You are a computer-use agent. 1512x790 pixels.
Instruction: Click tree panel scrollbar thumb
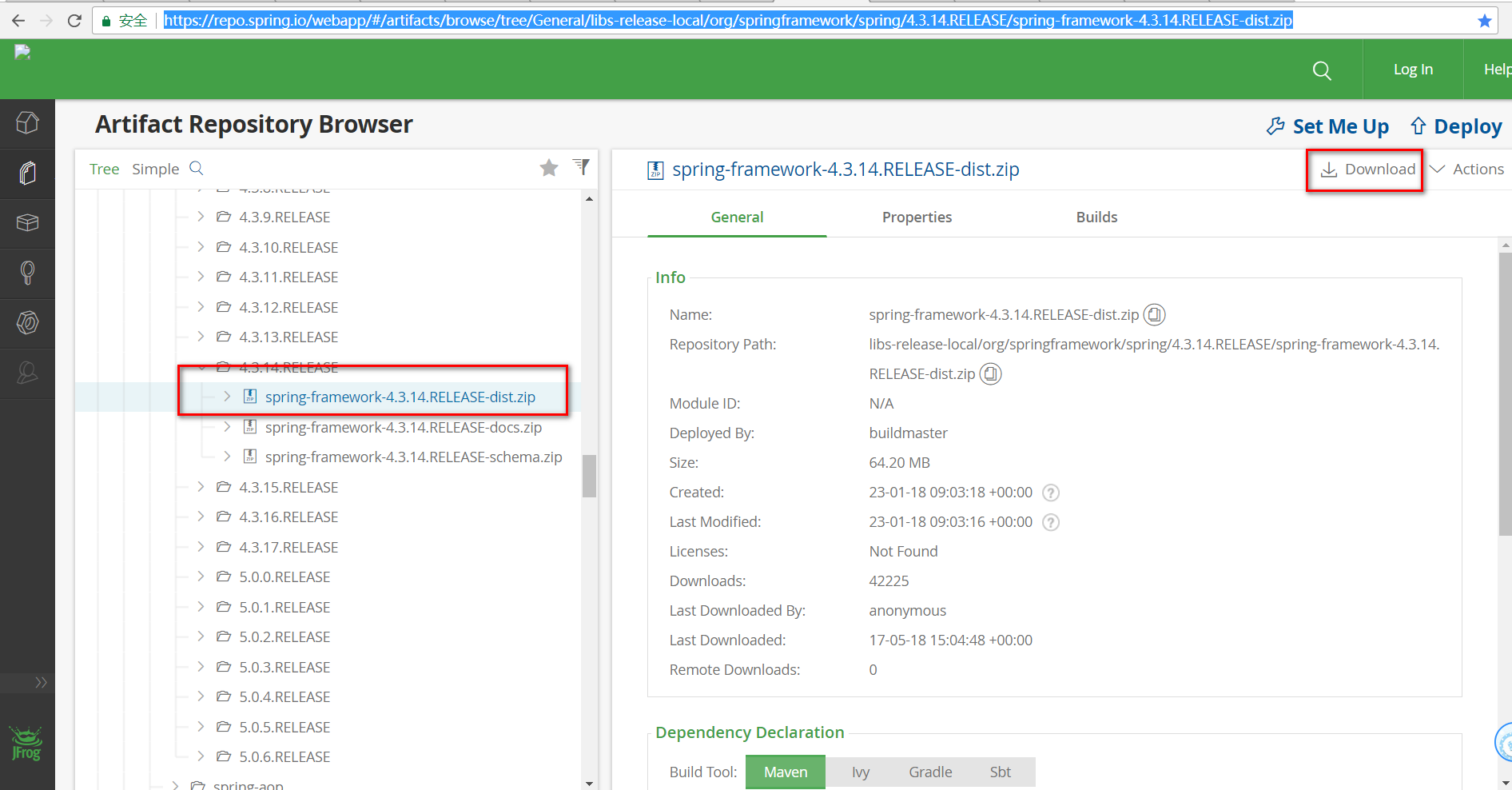(x=590, y=476)
